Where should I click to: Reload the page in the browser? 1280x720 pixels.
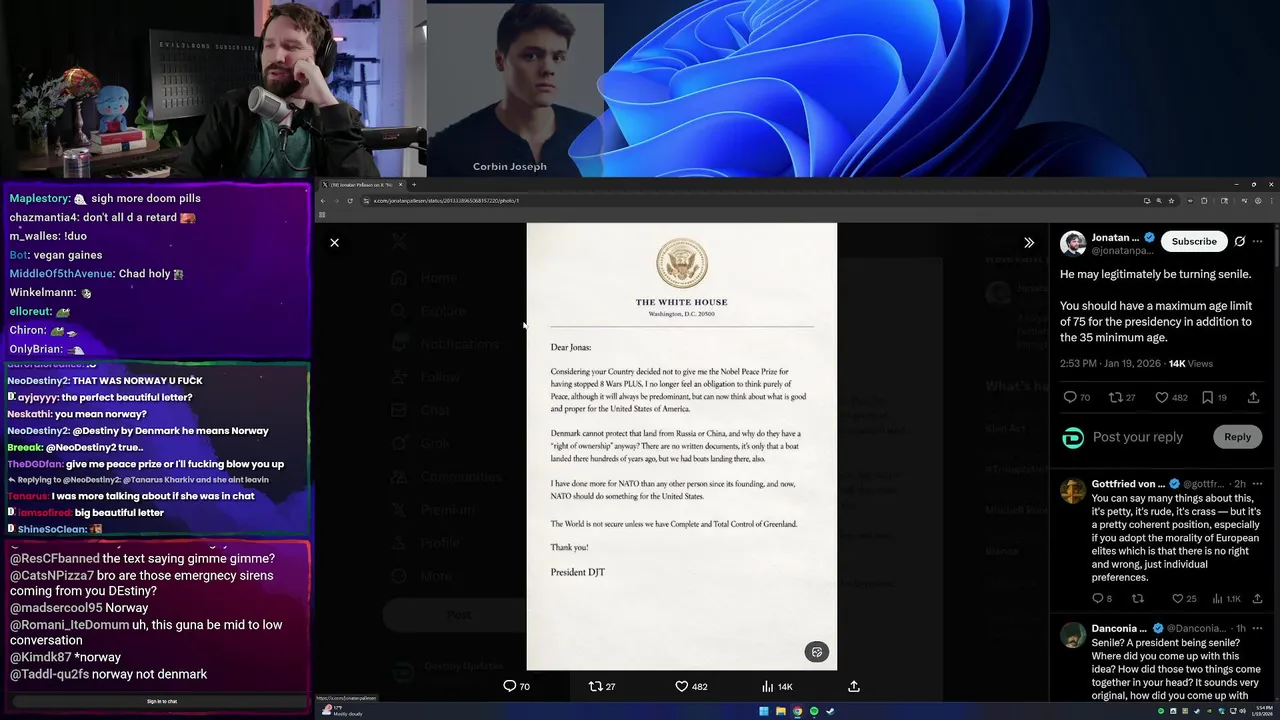349,201
